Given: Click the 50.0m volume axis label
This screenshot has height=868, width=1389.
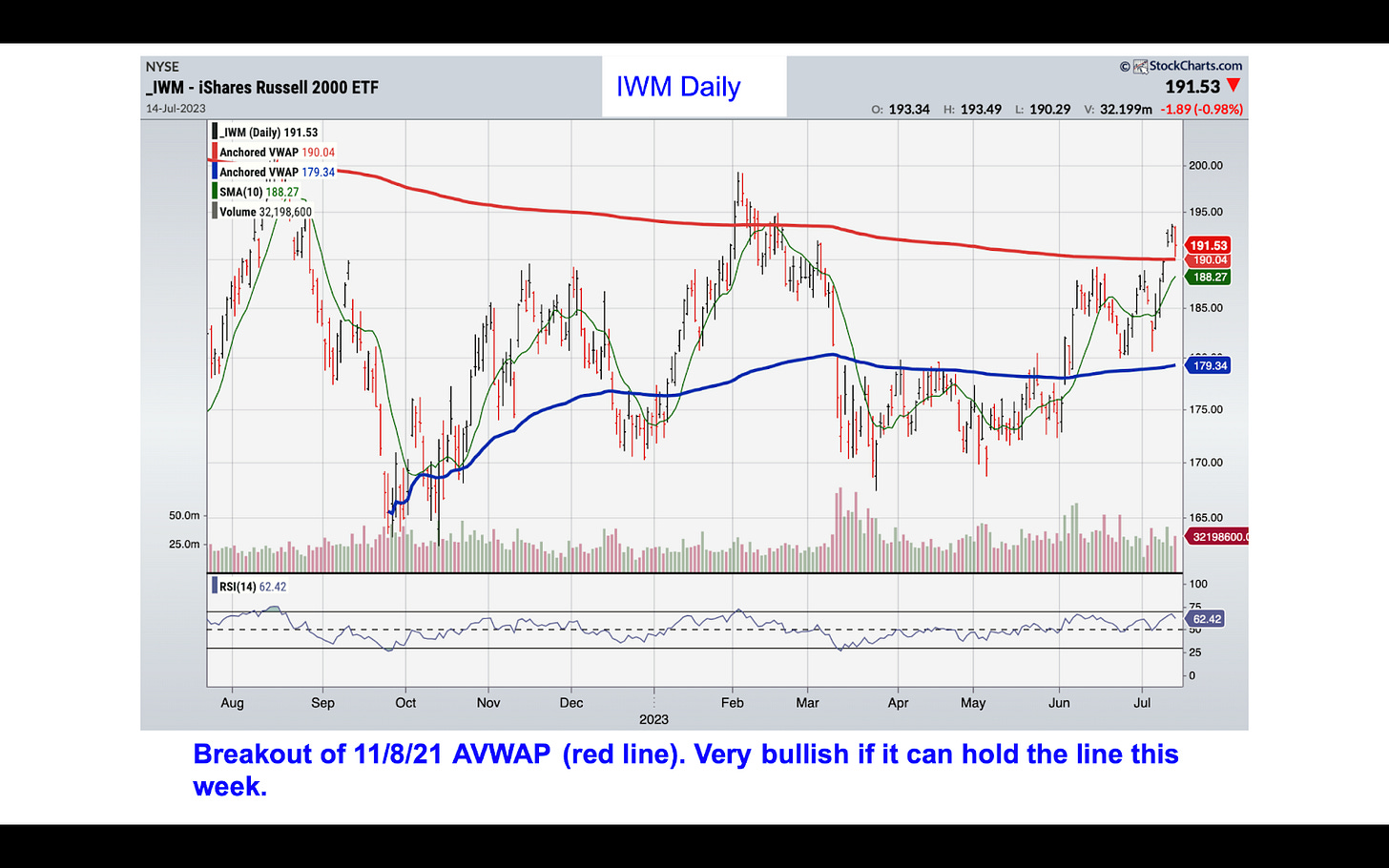Looking at the screenshot, I should pos(184,516).
